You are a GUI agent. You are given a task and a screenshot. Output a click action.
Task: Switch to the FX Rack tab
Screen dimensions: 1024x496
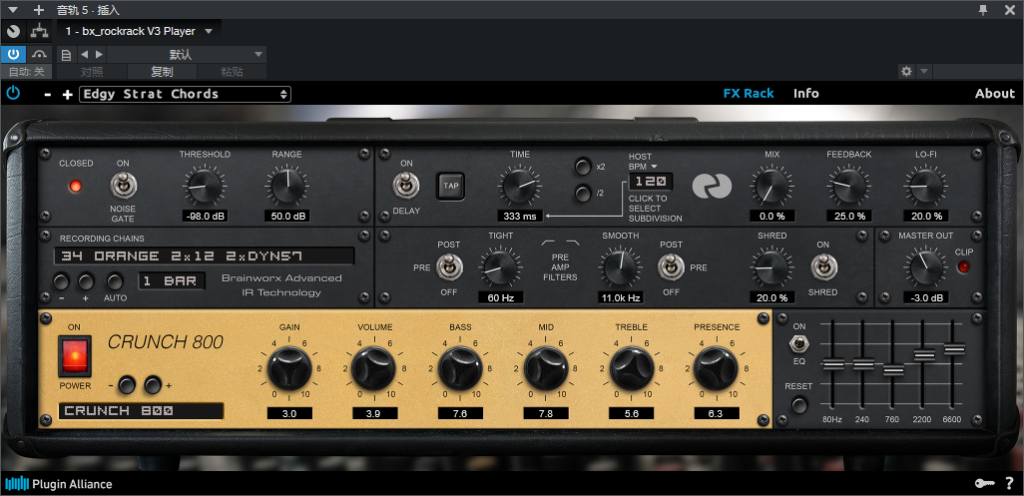point(748,93)
